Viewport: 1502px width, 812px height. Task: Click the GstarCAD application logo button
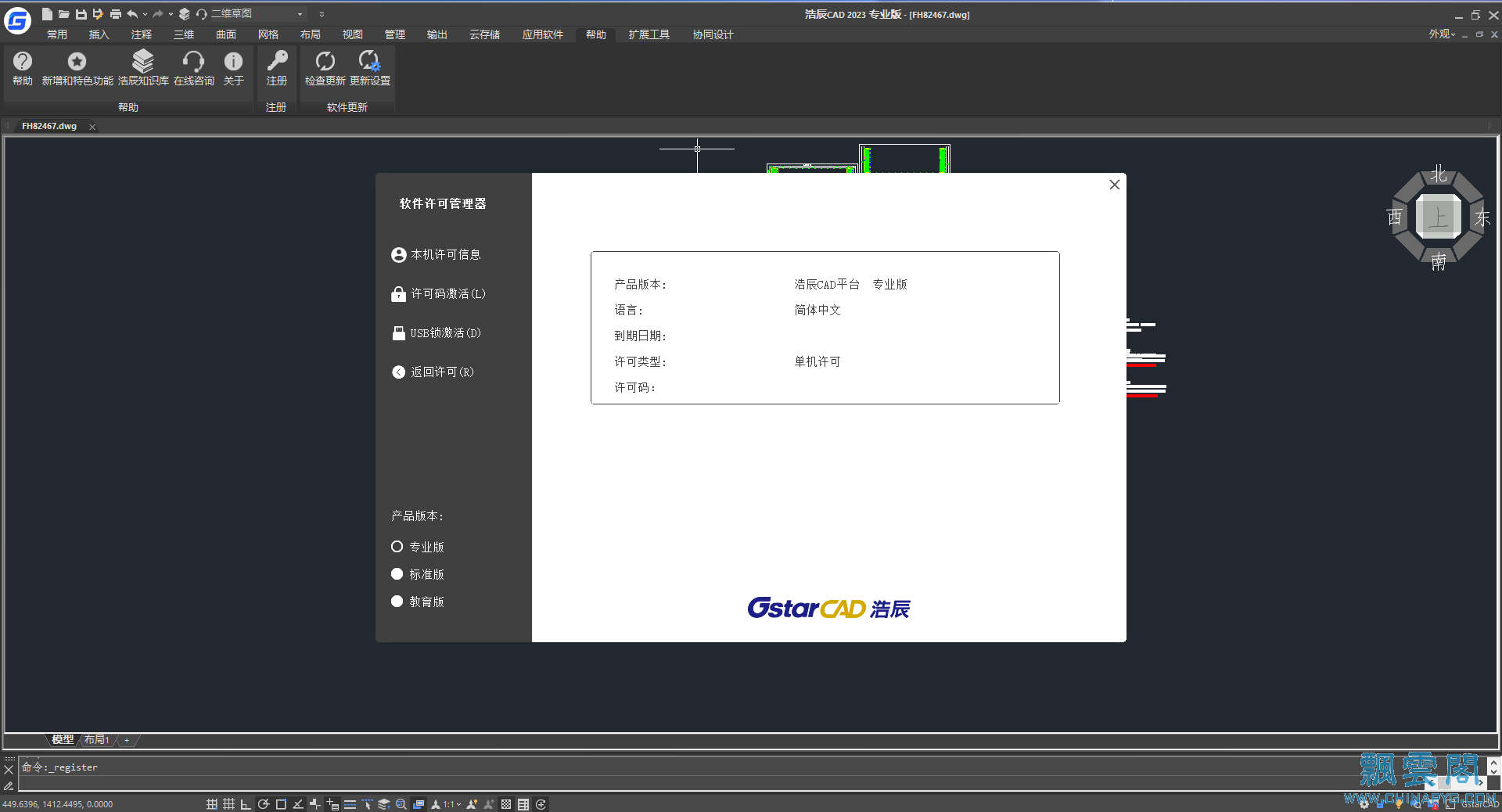point(17,19)
